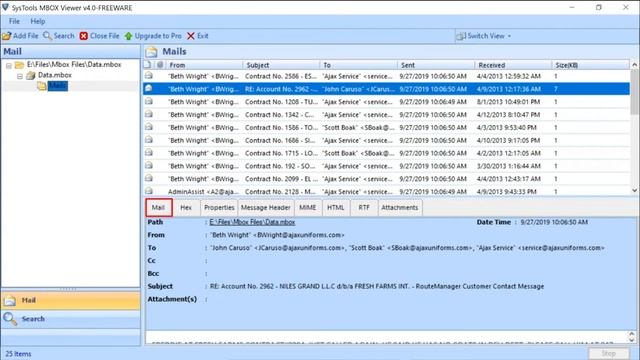Switch to the Attachments tab
The height and width of the screenshot is (360, 640).
[x=400, y=207]
